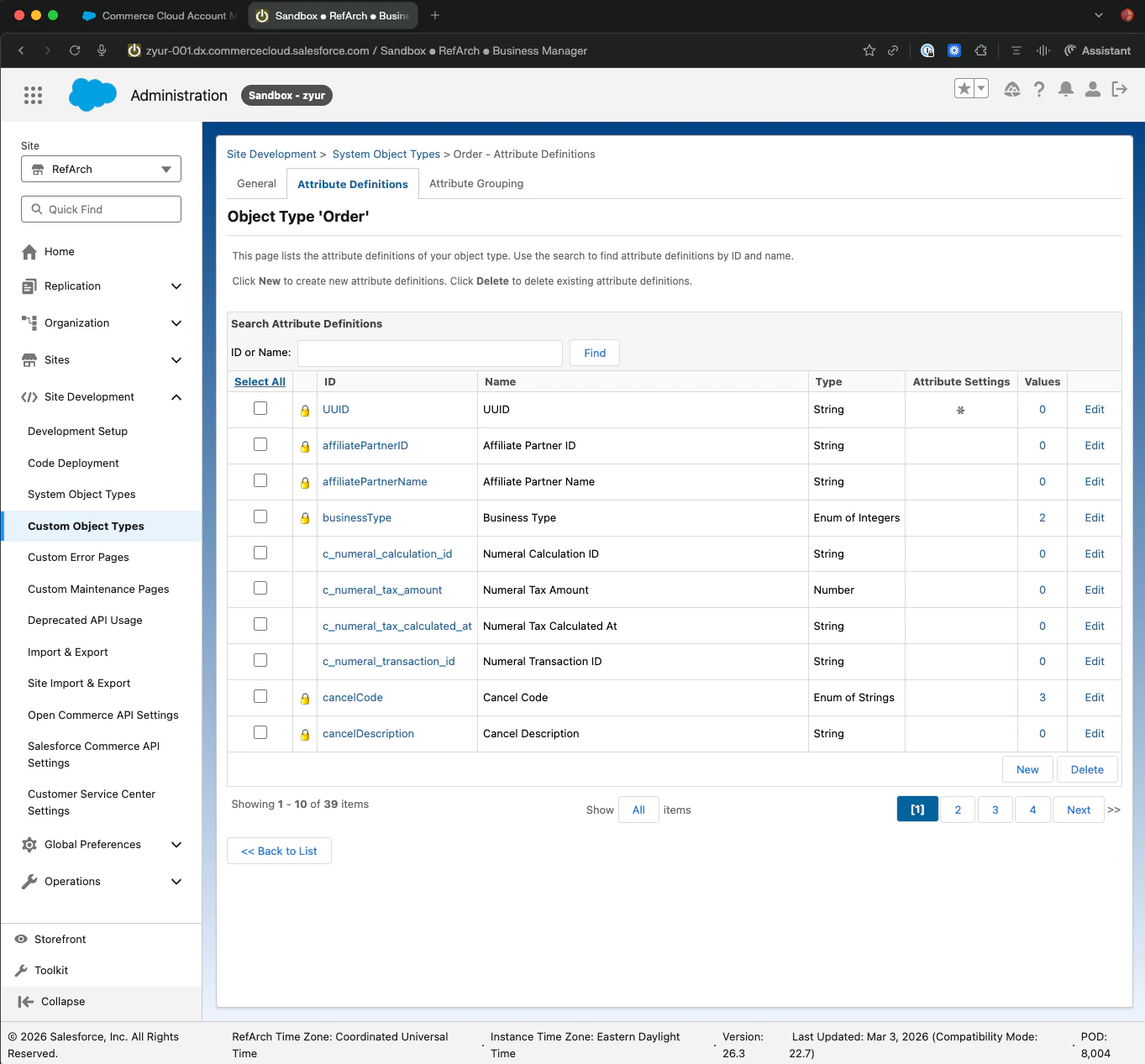
Task: Click the Organization hierarchy icon
Action: 29,323
